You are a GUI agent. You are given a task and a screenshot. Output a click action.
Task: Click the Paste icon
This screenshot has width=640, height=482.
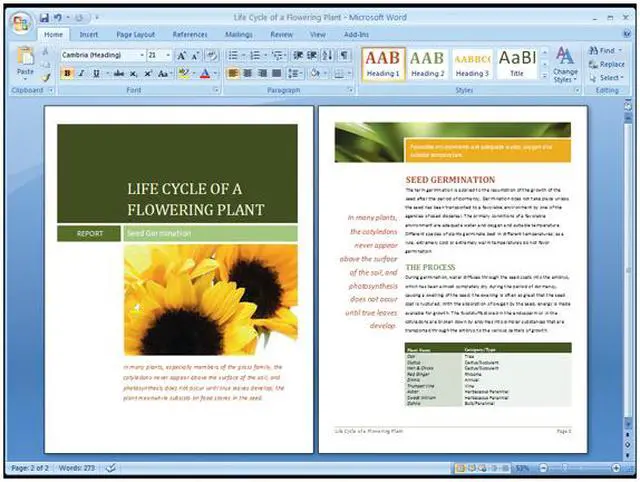(25, 62)
